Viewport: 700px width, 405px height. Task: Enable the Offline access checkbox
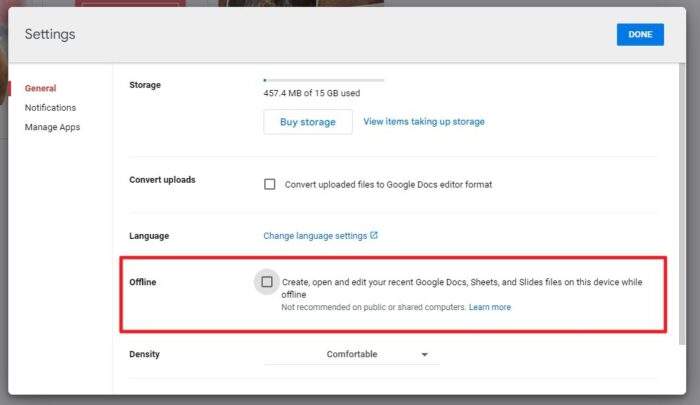click(x=267, y=282)
